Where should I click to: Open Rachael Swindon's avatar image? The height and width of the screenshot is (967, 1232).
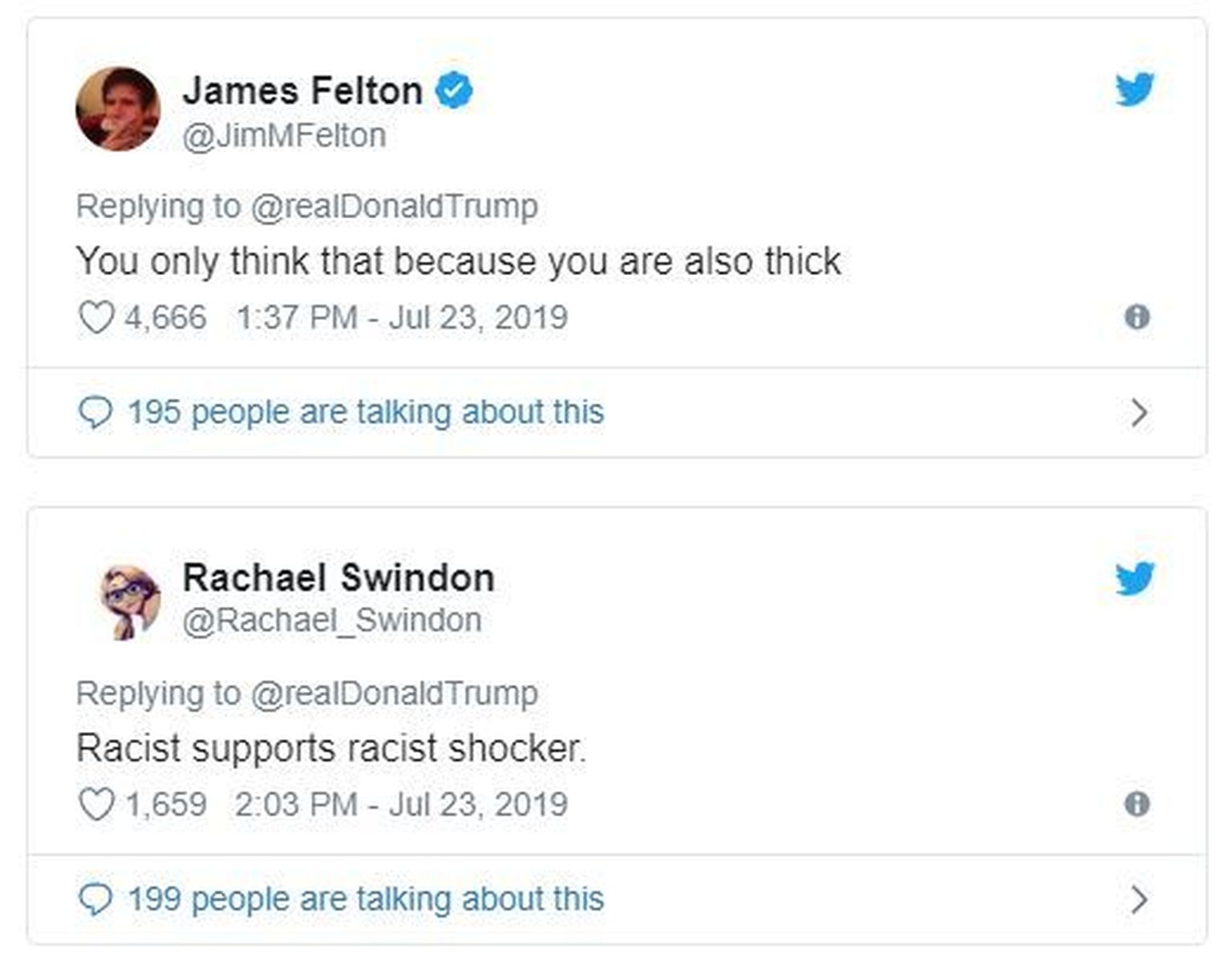click(128, 601)
